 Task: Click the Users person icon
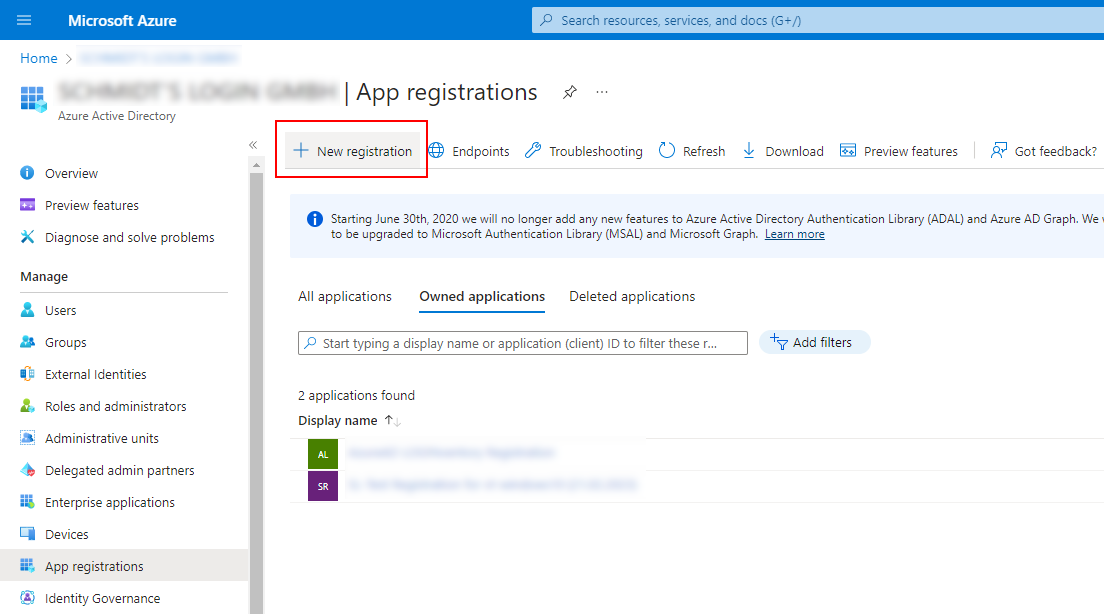[x=27, y=310]
